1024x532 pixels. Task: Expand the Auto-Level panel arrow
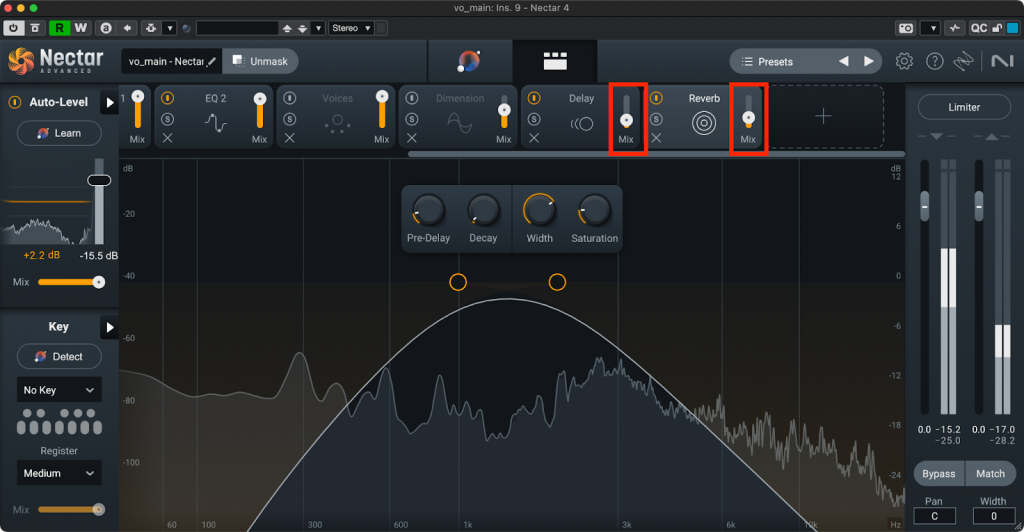coord(109,102)
